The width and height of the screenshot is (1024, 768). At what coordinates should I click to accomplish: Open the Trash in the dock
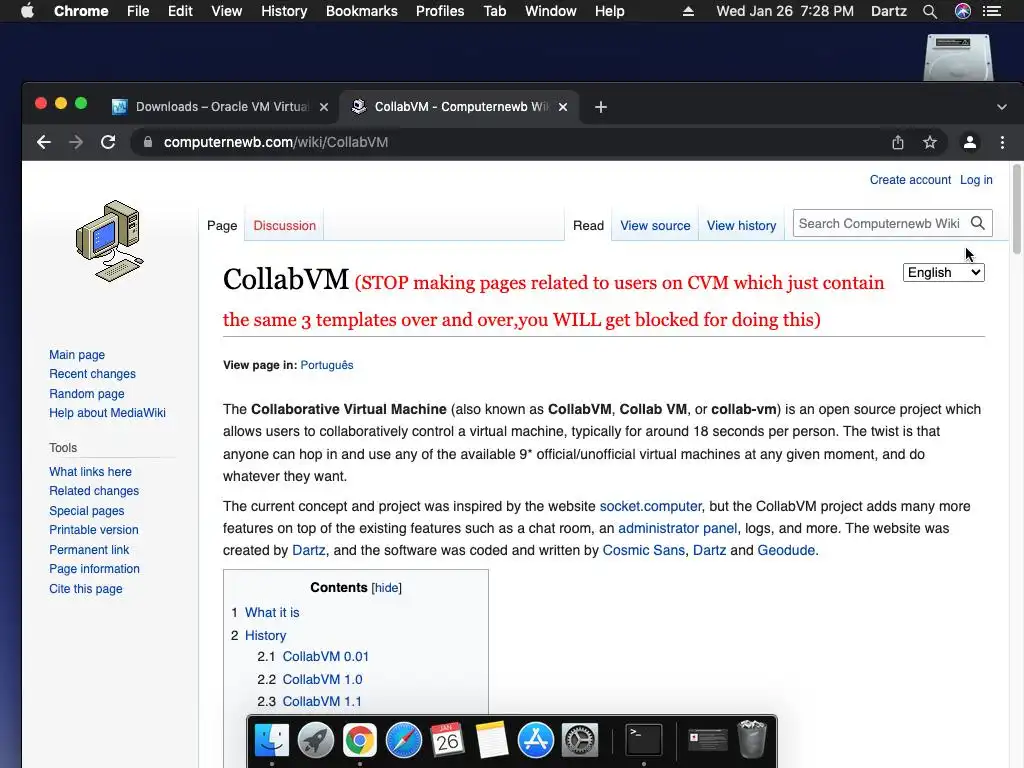[752, 739]
